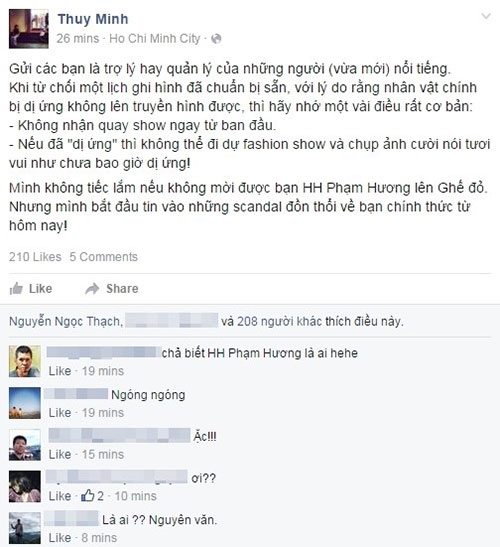Open the 5 Comments link
500x547 pixels.
pyautogui.click(x=103, y=257)
